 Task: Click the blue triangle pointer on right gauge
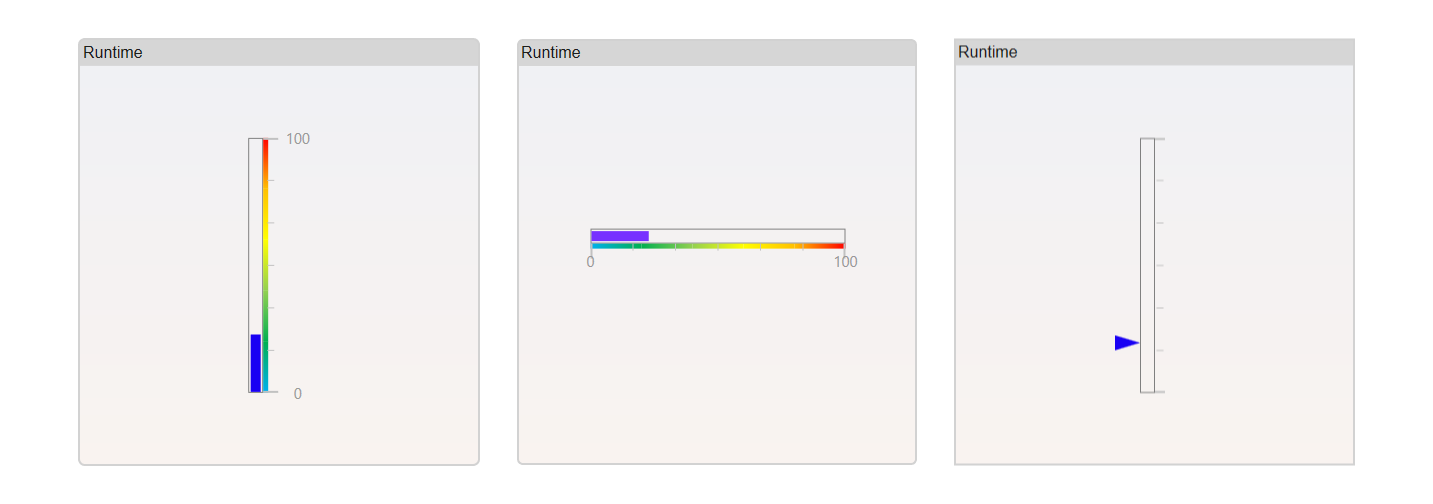tap(1127, 343)
